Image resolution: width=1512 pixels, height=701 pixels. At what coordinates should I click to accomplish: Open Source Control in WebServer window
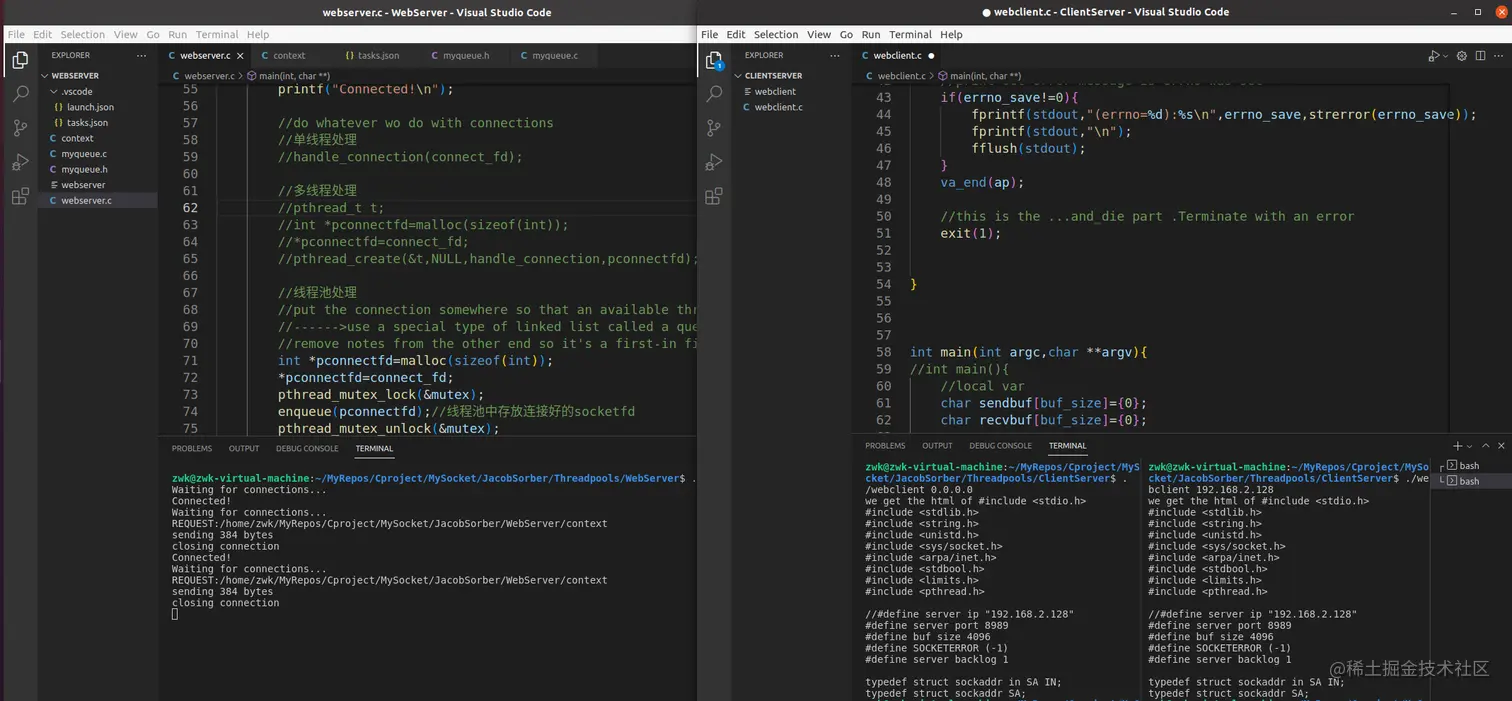(x=20, y=128)
